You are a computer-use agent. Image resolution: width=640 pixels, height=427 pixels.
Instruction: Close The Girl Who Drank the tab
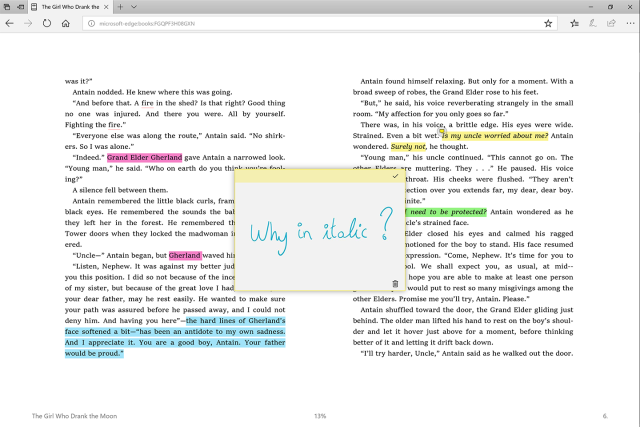[x=106, y=7]
